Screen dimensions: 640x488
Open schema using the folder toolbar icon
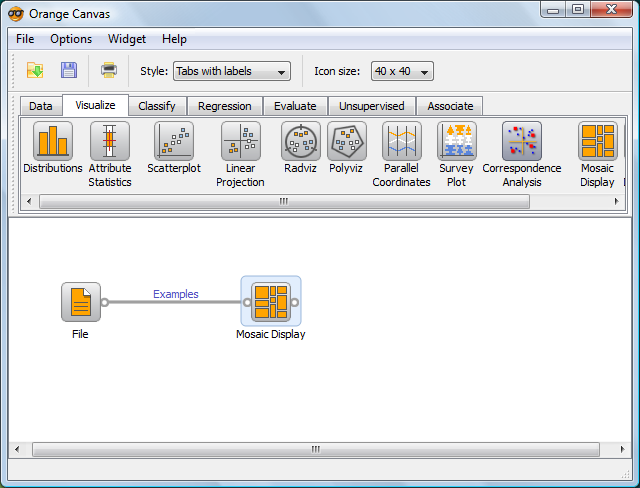point(35,70)
